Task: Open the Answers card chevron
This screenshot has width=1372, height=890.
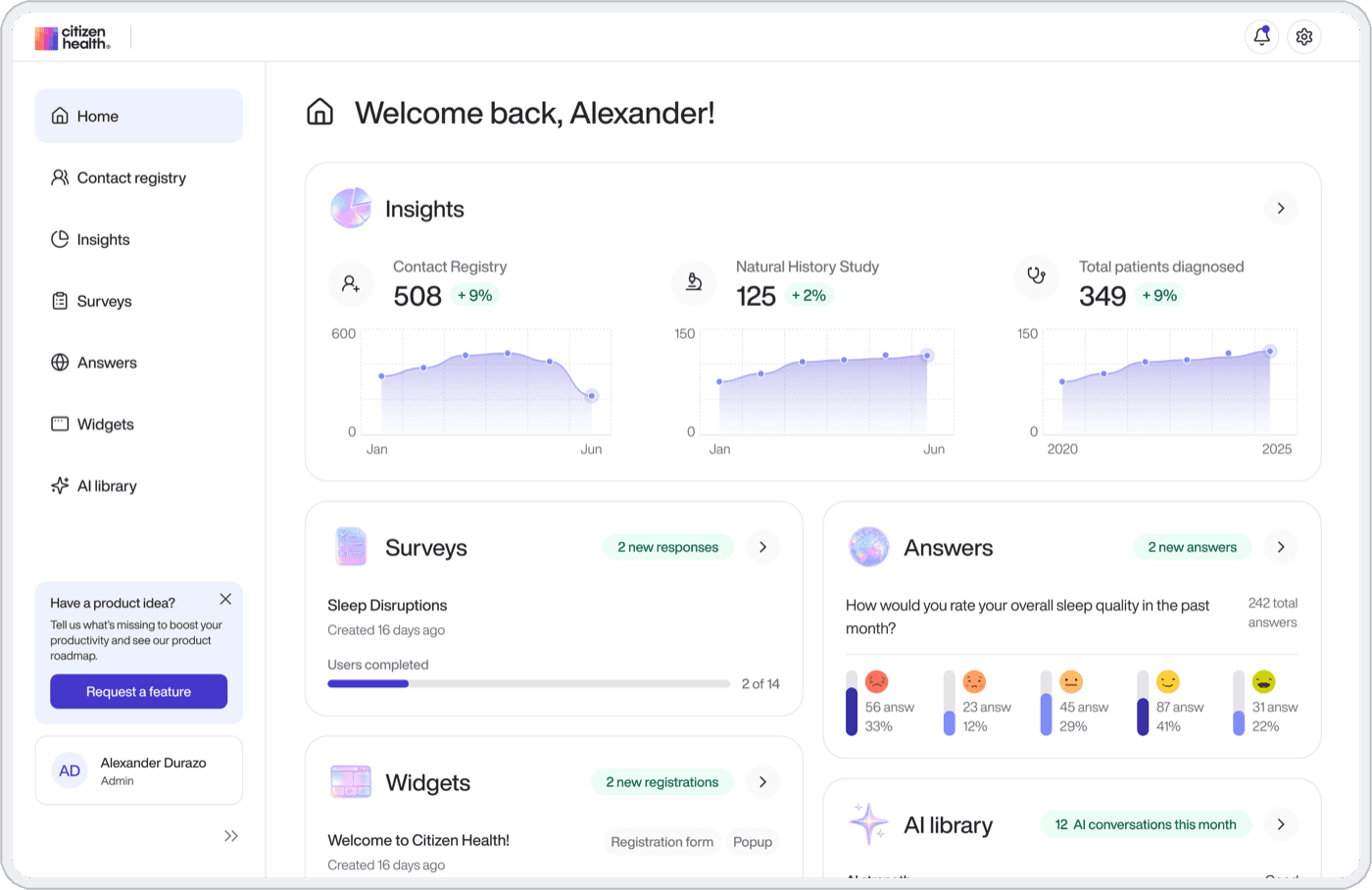Action: [1281, 547]
